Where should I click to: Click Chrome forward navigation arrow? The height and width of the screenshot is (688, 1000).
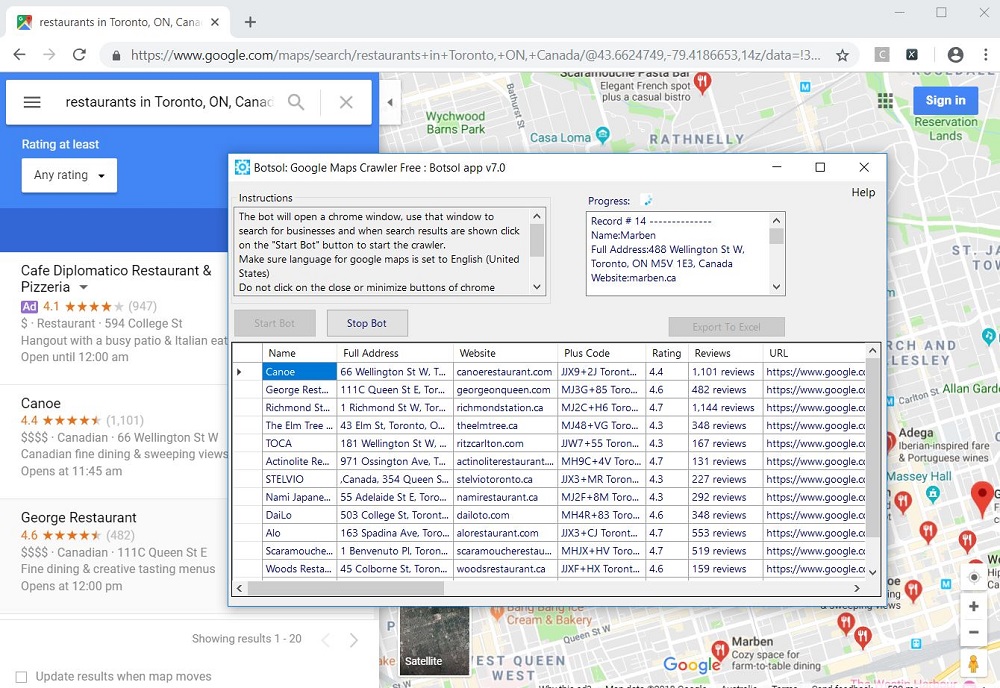click(49, 55)
